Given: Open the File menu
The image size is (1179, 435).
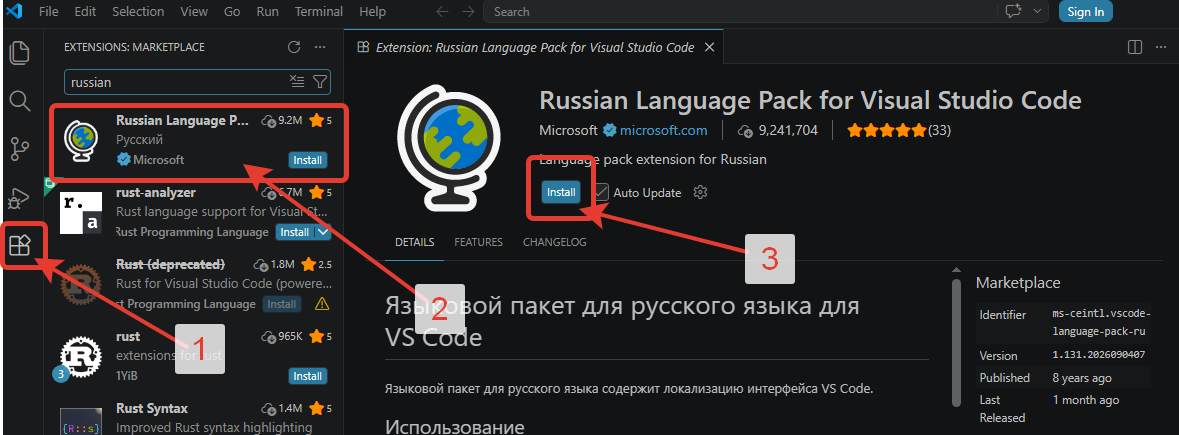Looking at the screenshot, I should [x=48, y=12].
